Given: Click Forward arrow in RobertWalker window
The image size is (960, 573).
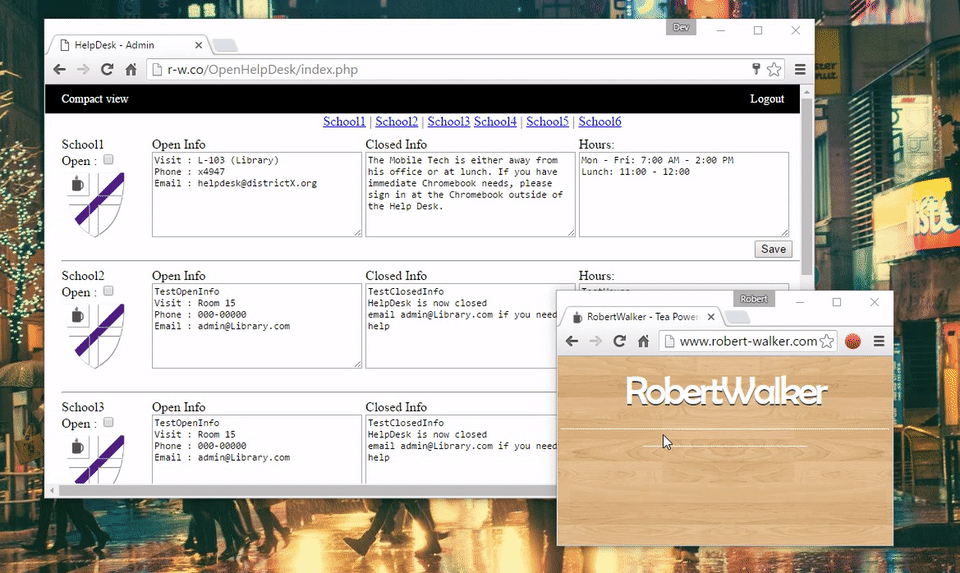Looking at the screenshot, I should (596, 341).
